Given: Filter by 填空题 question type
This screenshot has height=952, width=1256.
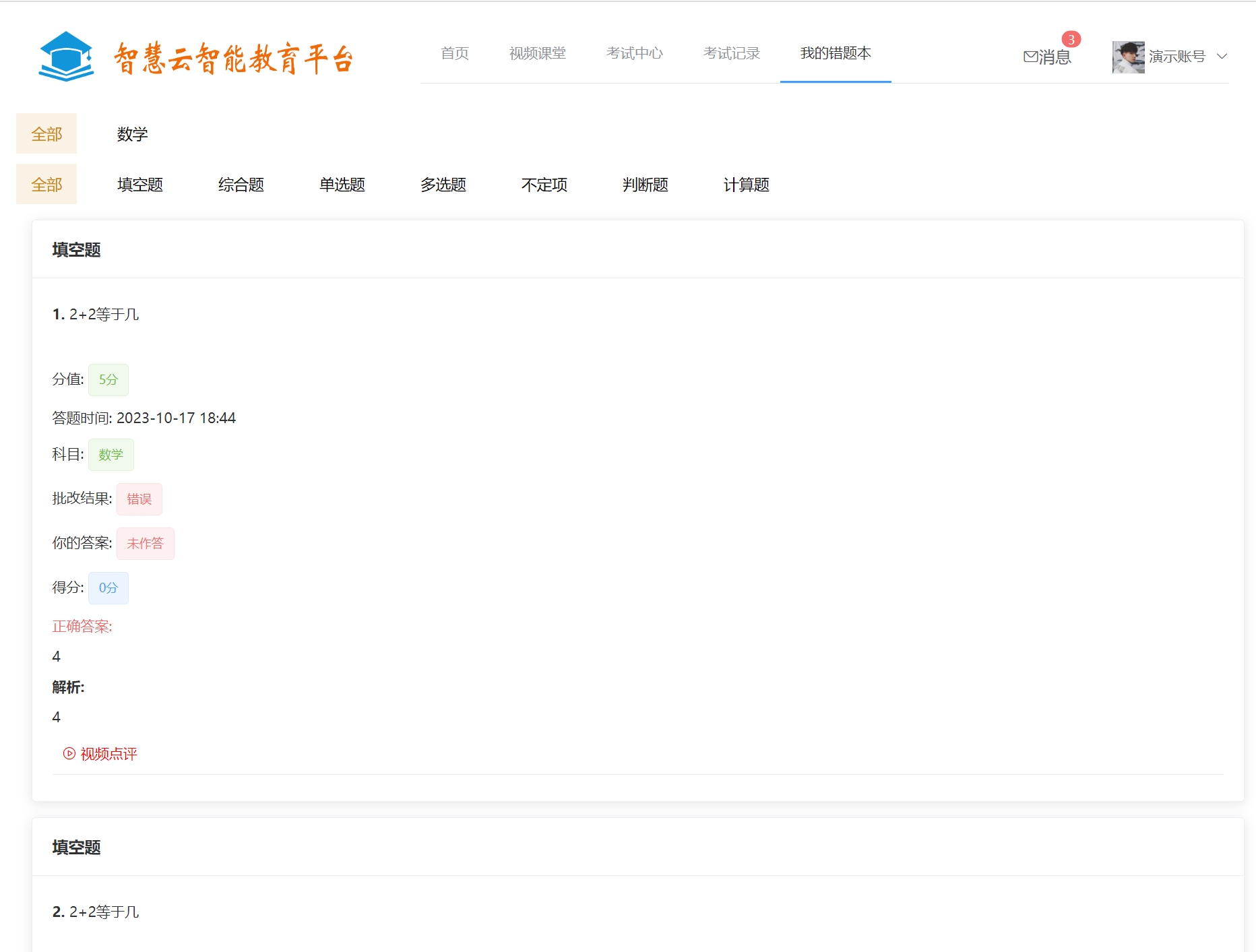Looking at the screenshot, I should tap(140, 185).
